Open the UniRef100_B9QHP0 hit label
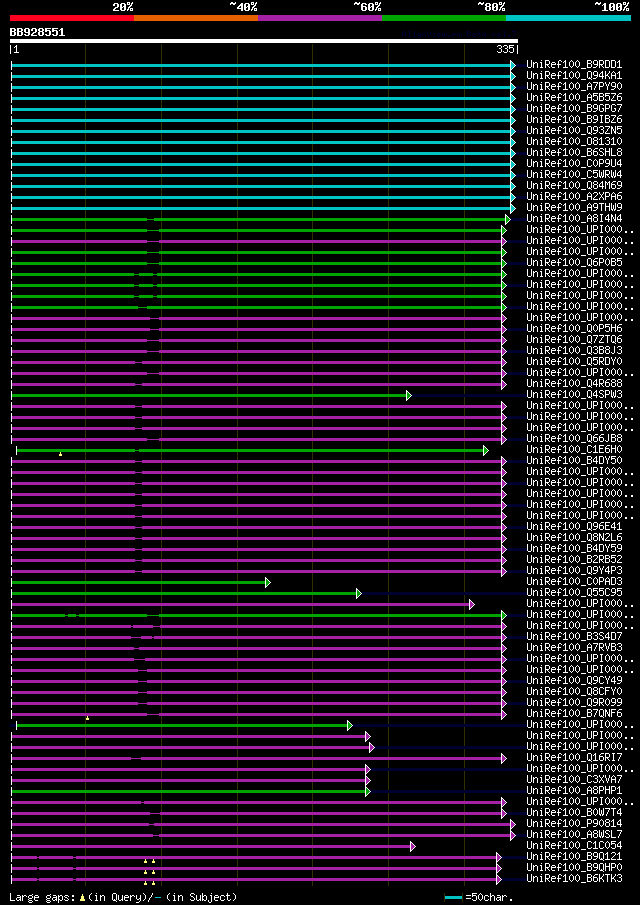Screen dimensions: 640x905 click(x=574, y=868)
